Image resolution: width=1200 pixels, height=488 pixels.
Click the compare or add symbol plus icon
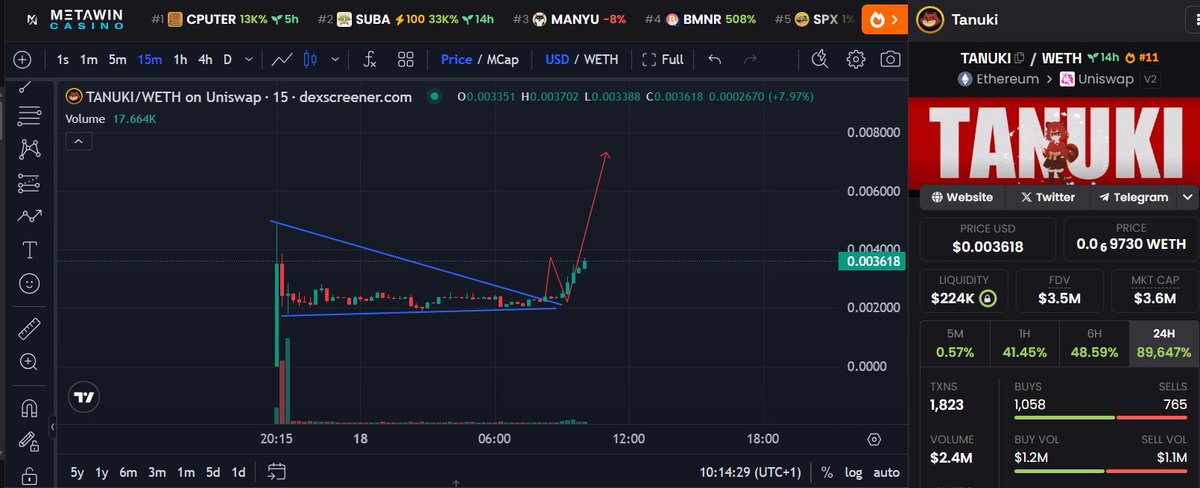22,59
